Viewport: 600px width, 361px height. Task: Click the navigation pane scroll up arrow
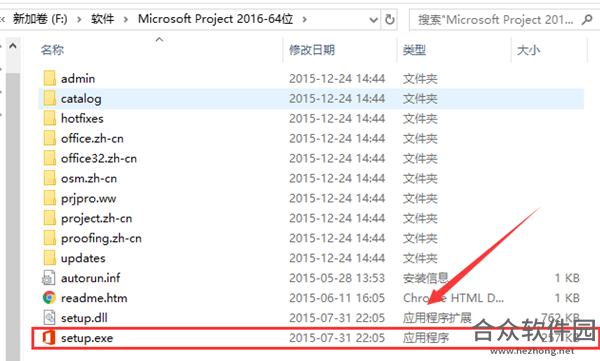(13, 46)
